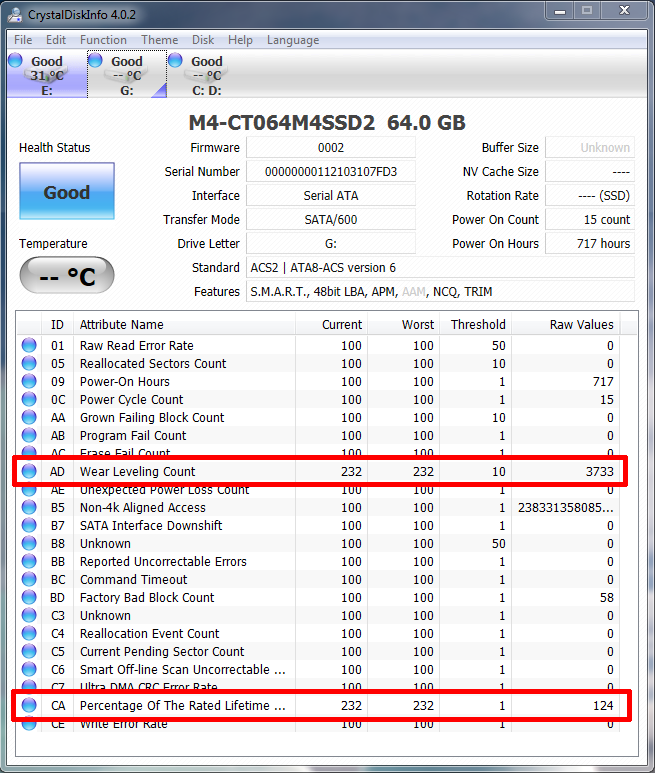Click the drive title M4-CT064M4SSD2 64.0 GB

point(327,123)
